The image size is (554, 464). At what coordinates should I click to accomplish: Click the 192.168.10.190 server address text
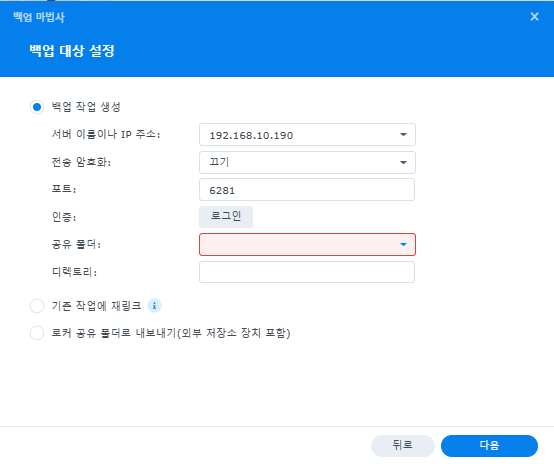click(251, 135)
